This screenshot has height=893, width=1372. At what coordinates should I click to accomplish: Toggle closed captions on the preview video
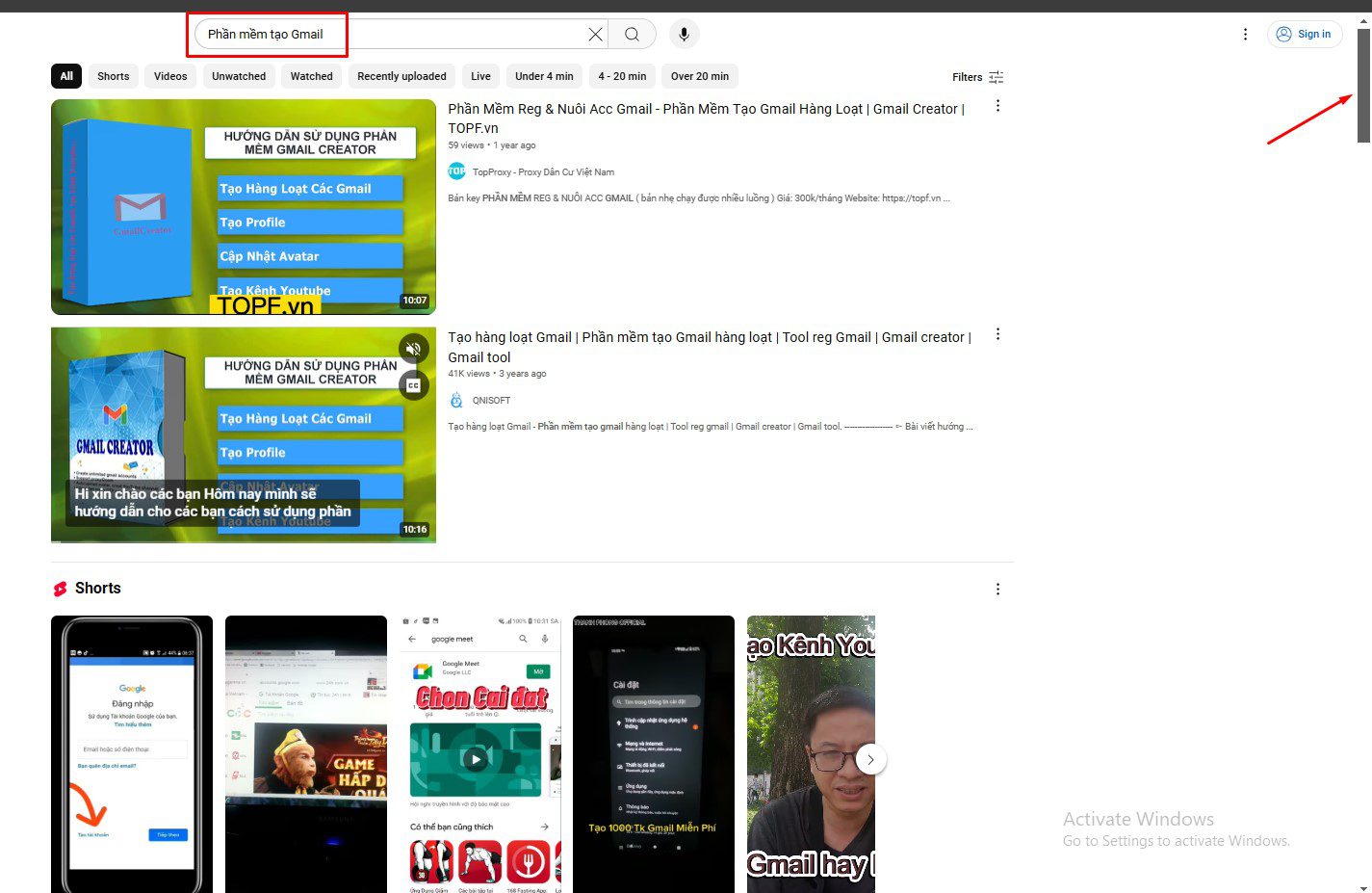pos(414,385)
